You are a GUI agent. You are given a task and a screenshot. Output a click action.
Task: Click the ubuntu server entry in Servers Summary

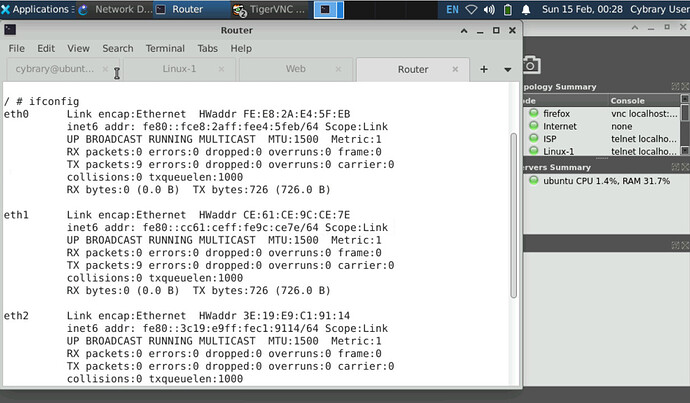click(x=606, y=181)
